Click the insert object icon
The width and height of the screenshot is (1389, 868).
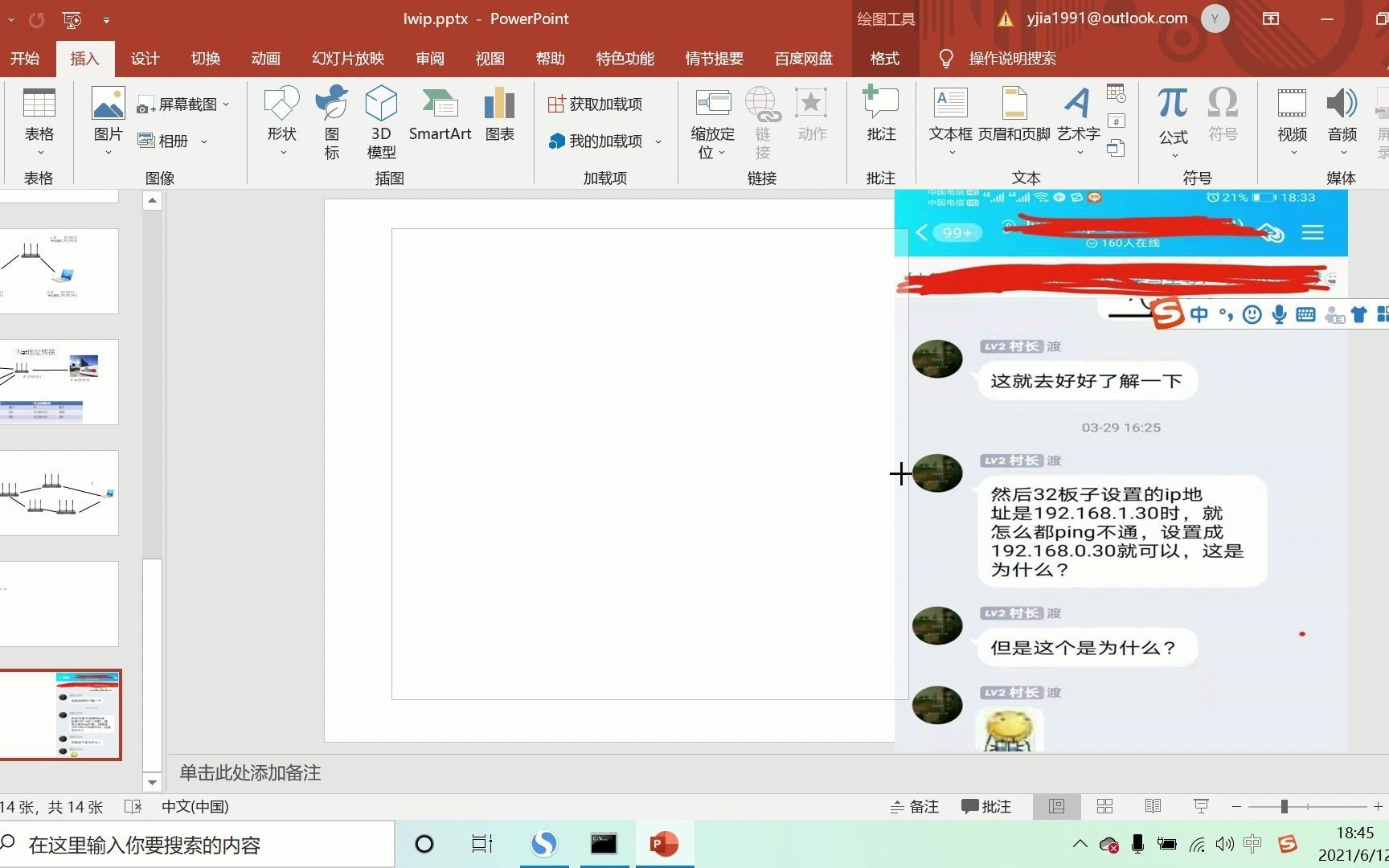click(1116, 148)
